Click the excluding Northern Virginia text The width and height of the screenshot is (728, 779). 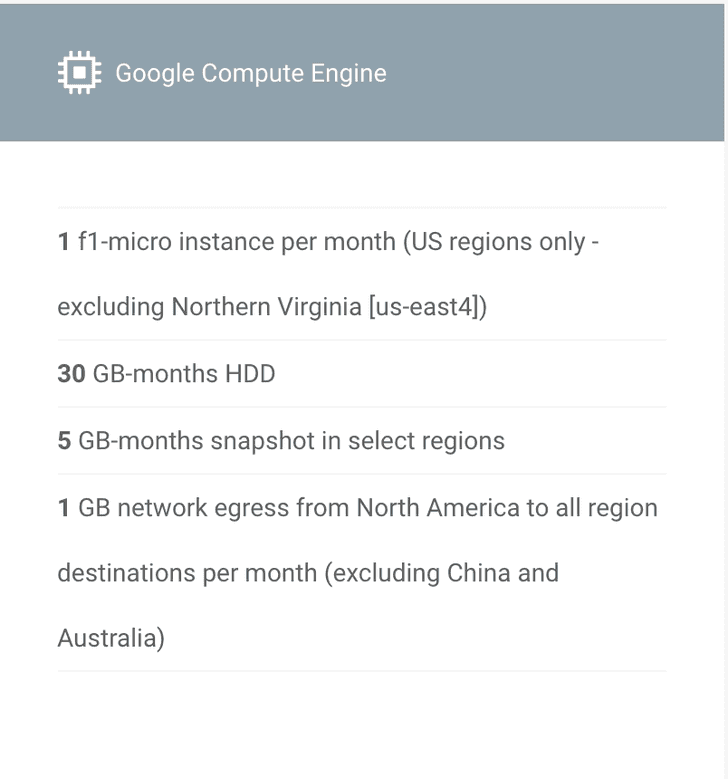pos(209,306)
